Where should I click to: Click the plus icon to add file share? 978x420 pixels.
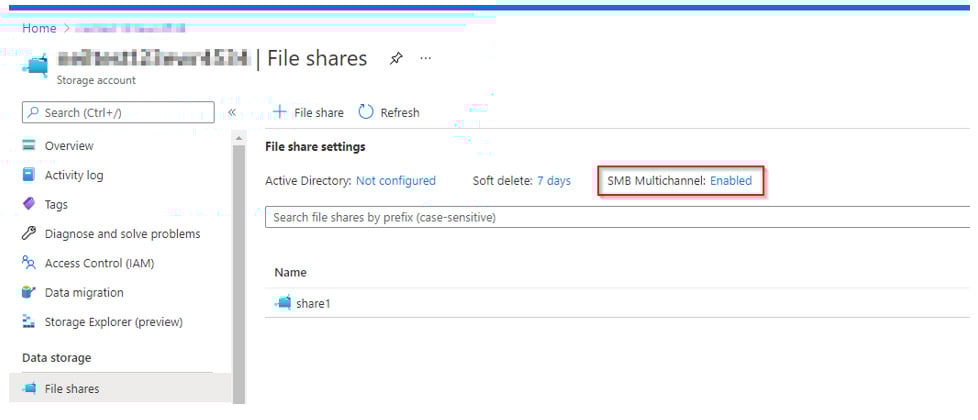pyautogui.click(x=281, y=112)
